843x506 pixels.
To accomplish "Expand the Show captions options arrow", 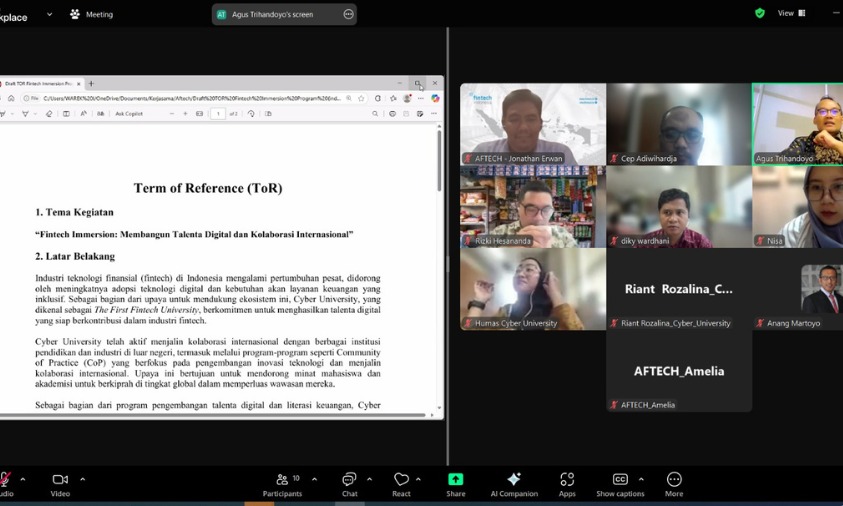I will tap(641, 479).
